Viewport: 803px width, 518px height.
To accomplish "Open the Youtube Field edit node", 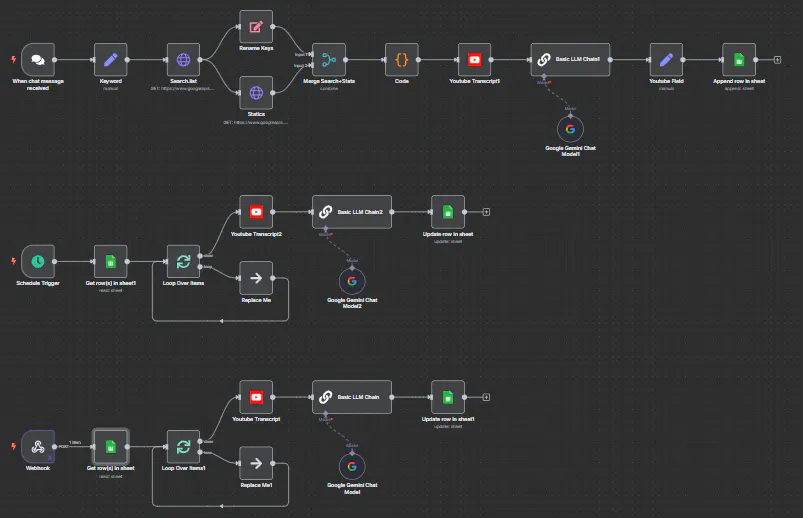I will click(x=666, y=60).
